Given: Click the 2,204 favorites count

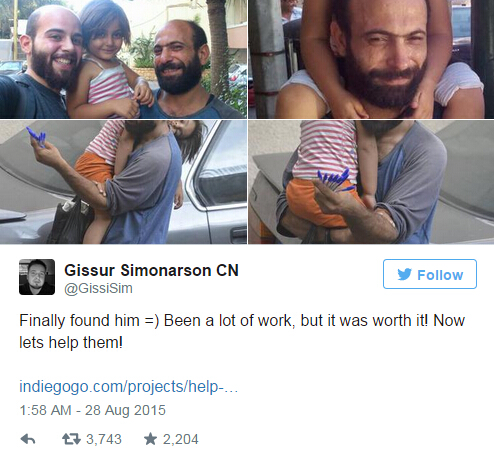Looking at the screenshot, I should pyautogui.click(x=180, y=439).
